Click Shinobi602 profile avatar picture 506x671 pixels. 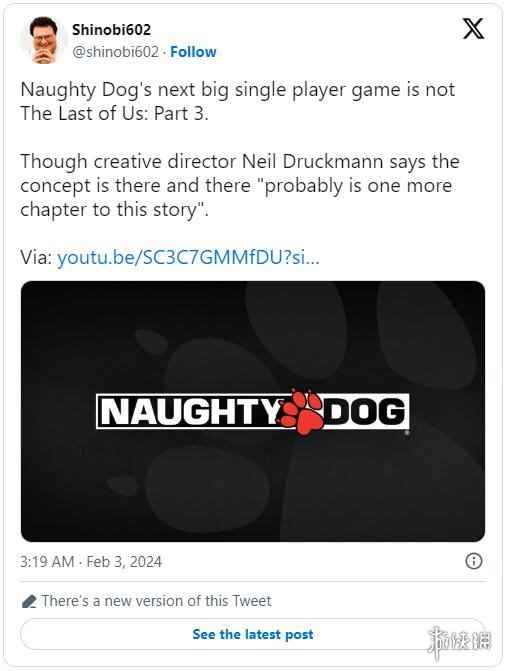[44, 41]
